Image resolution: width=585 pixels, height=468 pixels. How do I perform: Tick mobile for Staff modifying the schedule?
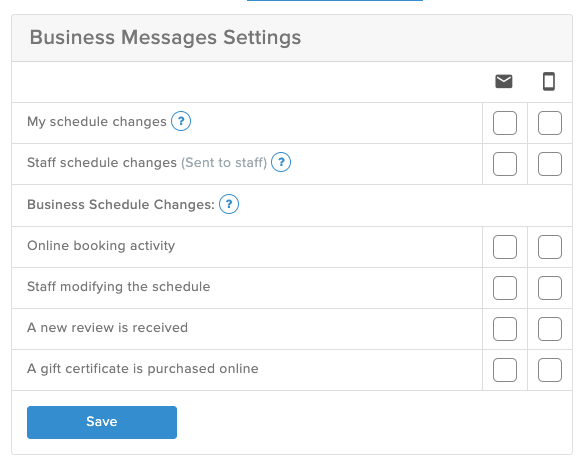click(550, 288)
